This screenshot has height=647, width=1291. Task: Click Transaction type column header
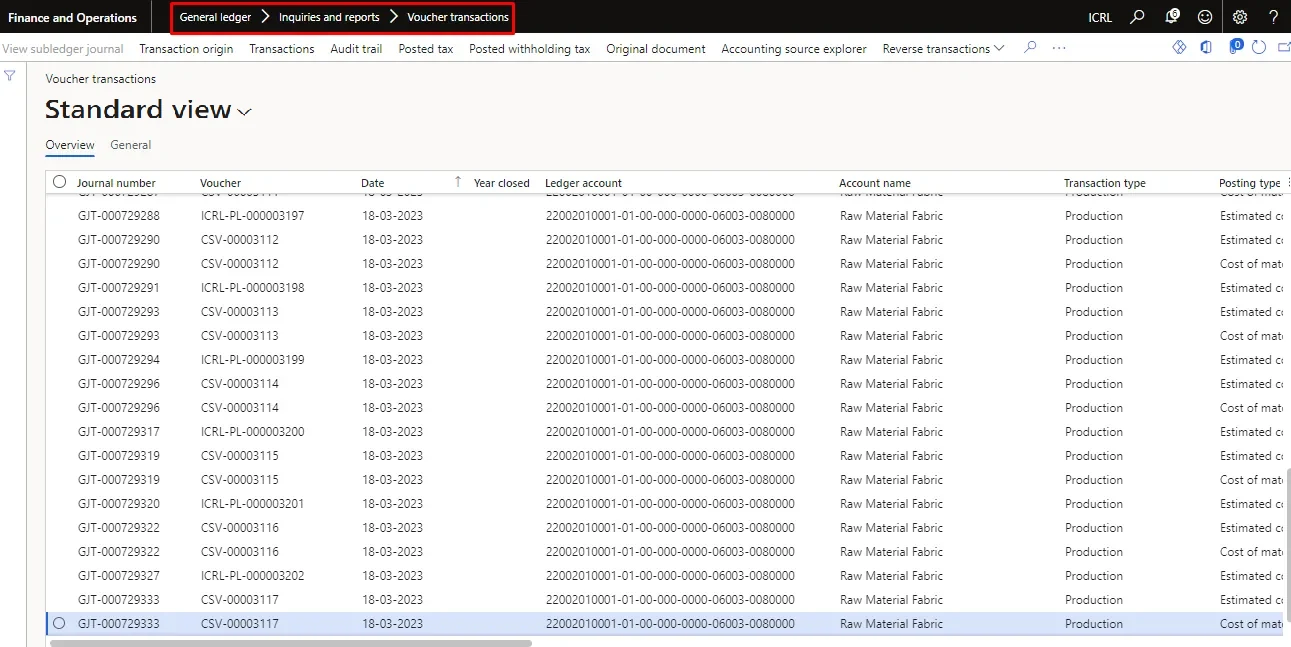point(1105,183)
